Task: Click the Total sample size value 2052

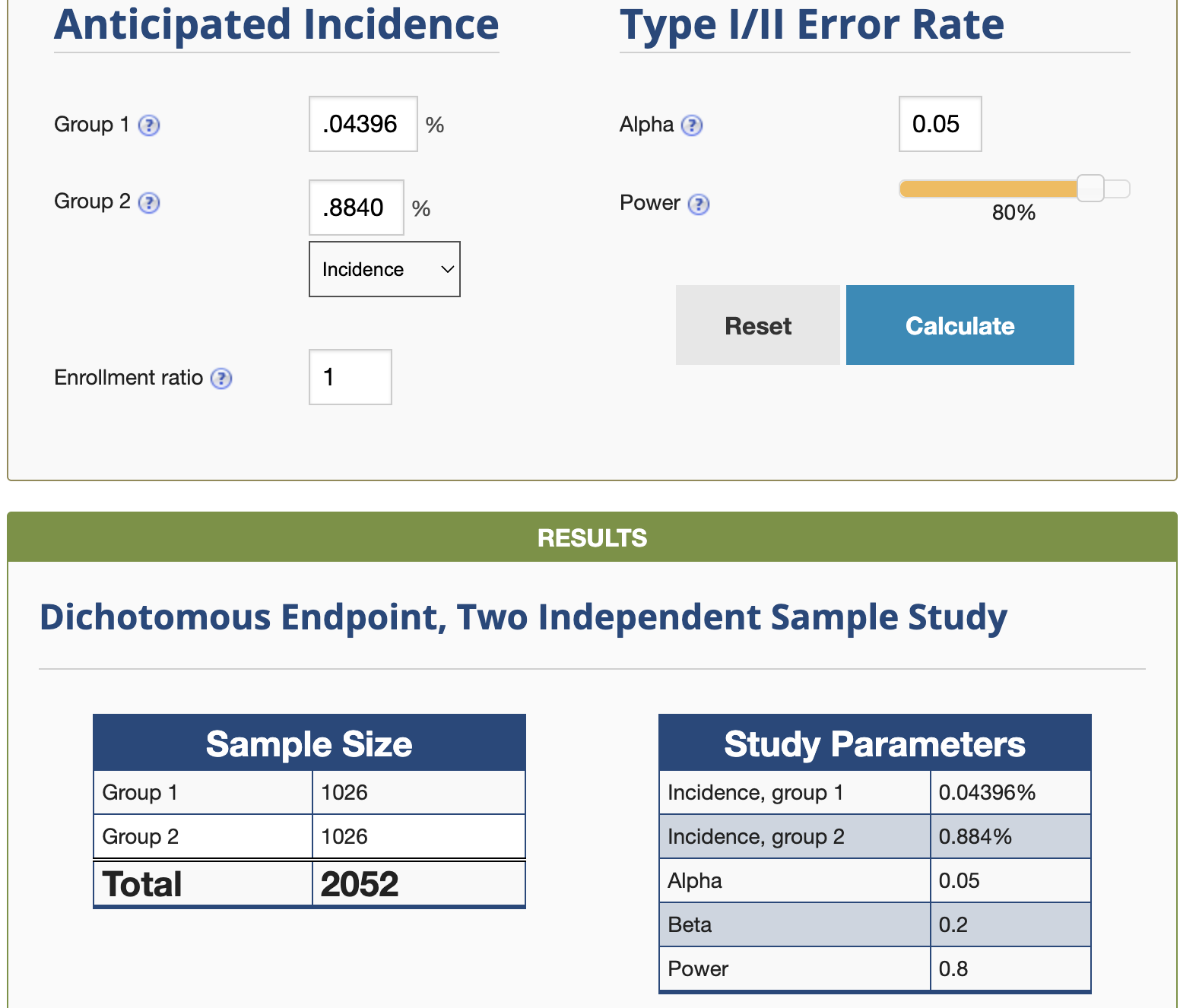Action: point(360,884)
